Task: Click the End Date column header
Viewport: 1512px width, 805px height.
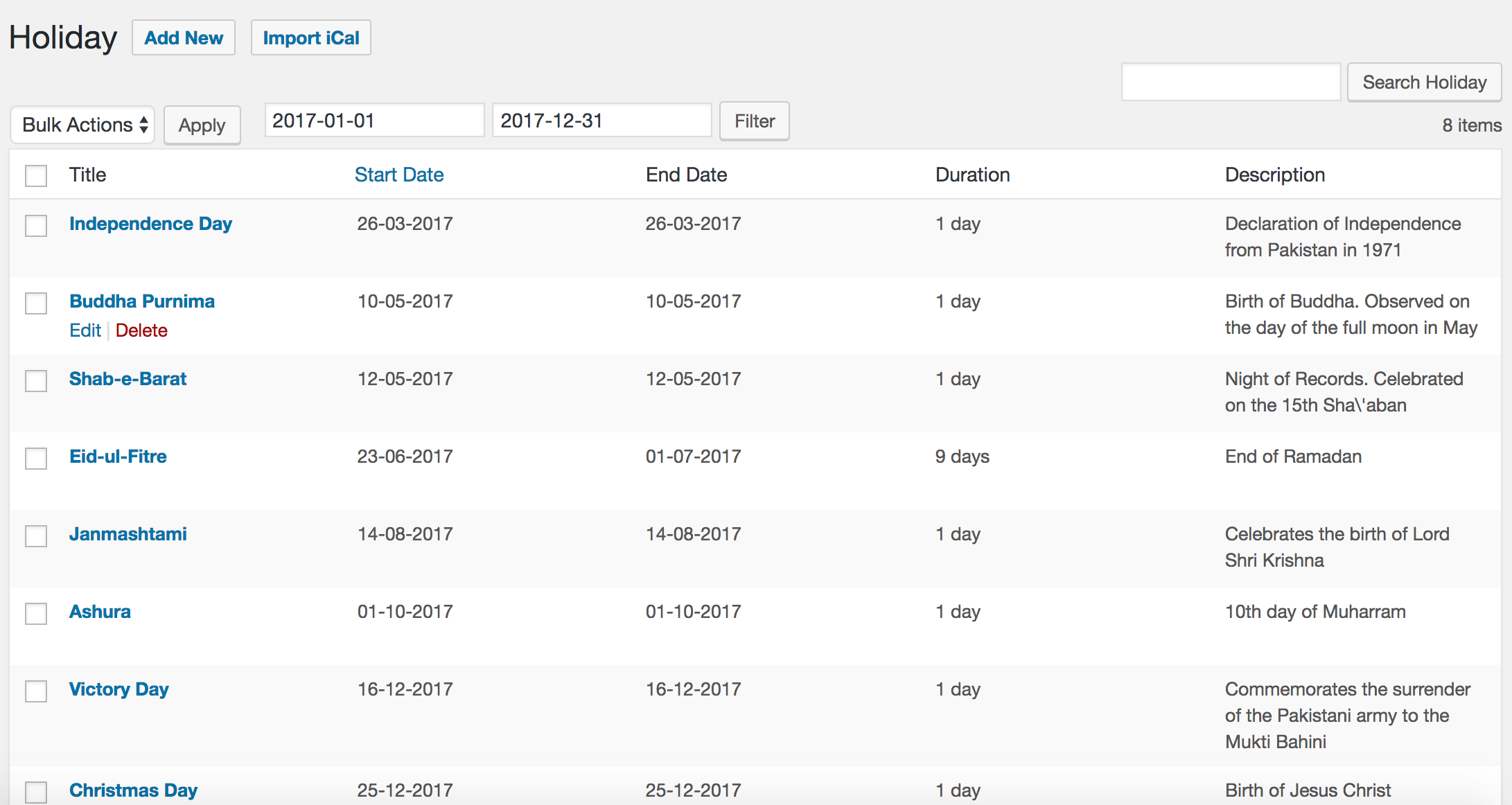Action: [686, 175]
